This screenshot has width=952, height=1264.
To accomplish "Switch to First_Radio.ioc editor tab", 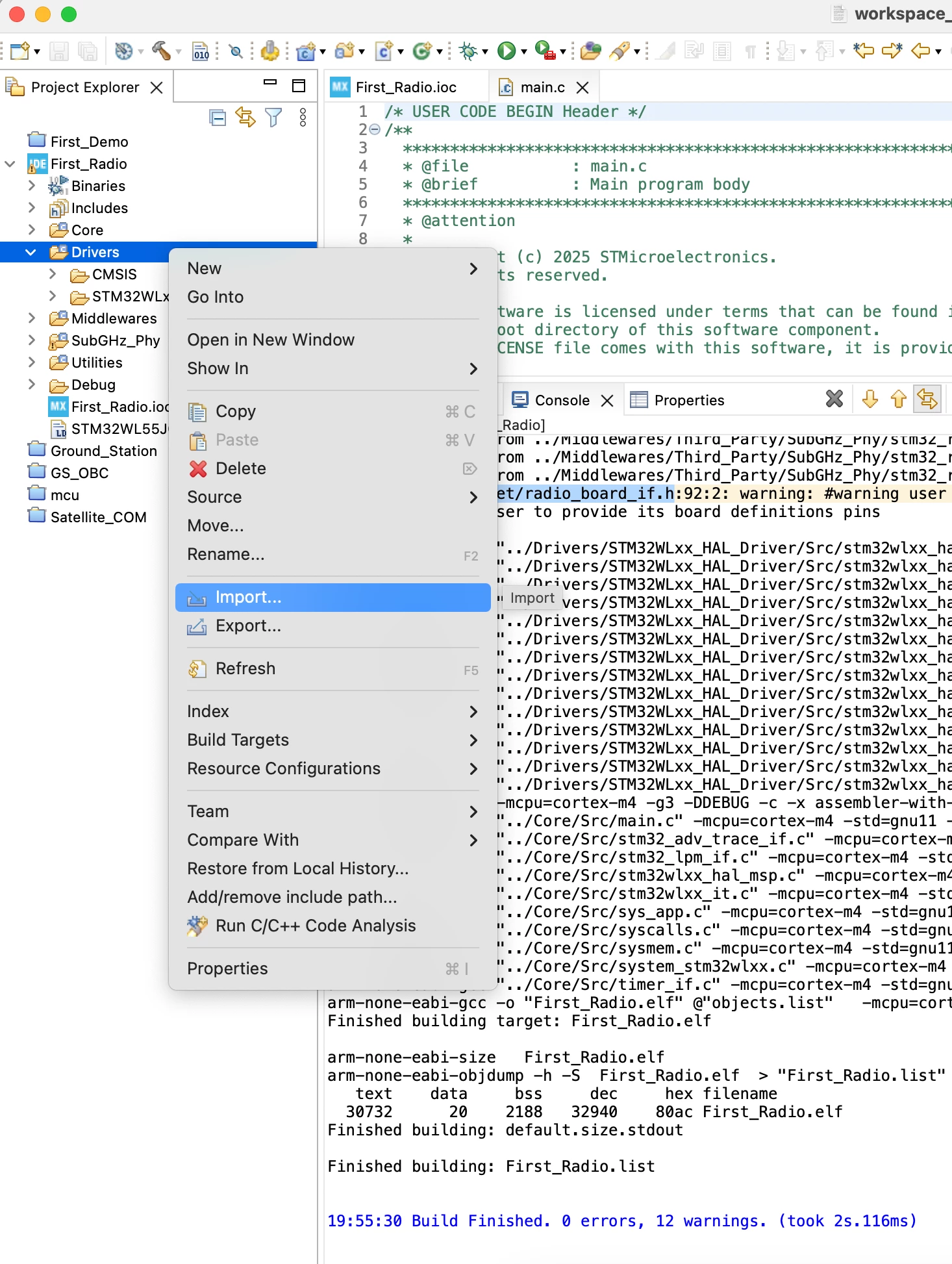I will click(x=406, y=87).
